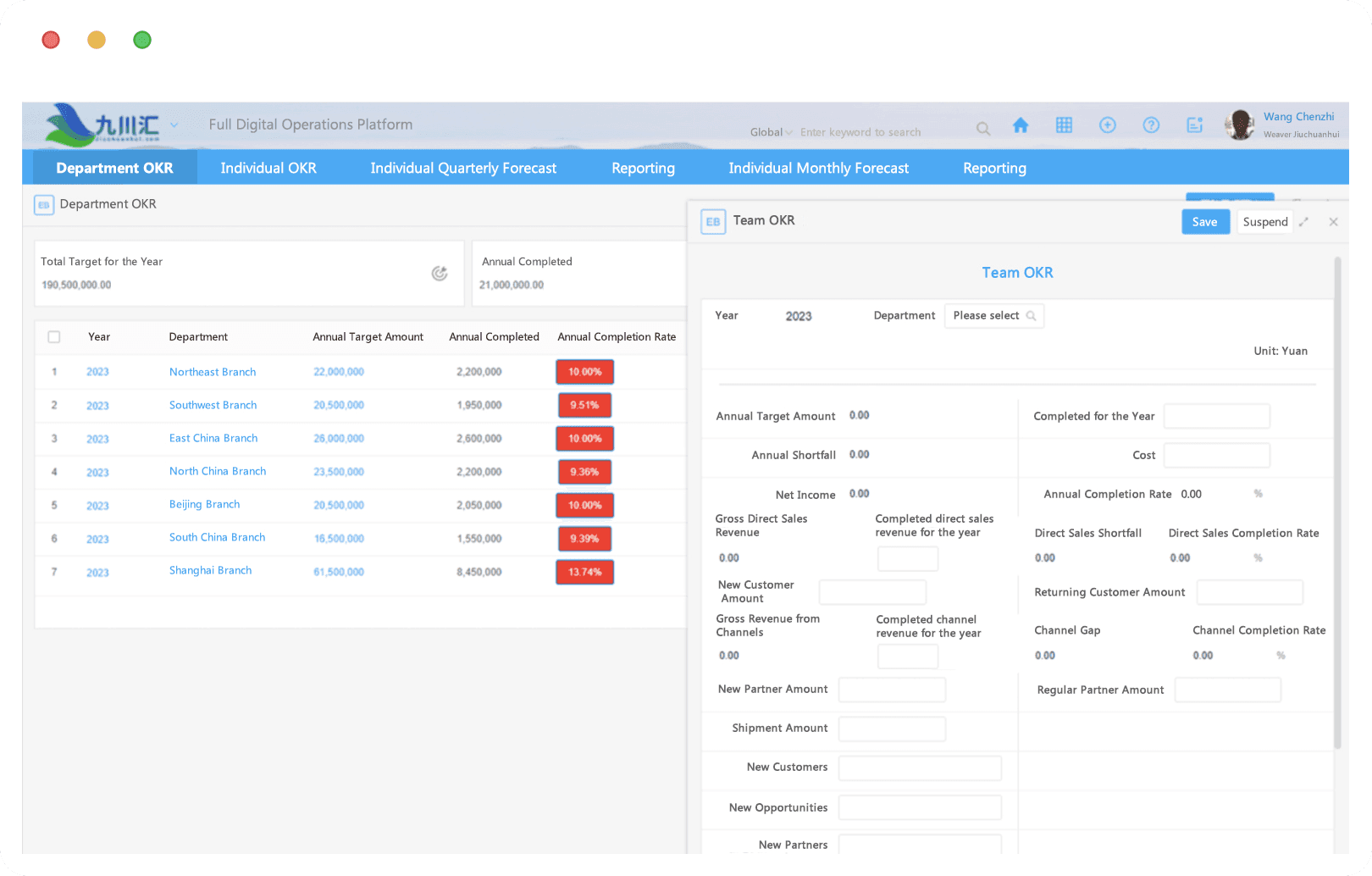
Task: Expand the Team OKR panel fullscreen icon
Action: coord(1304,222)
